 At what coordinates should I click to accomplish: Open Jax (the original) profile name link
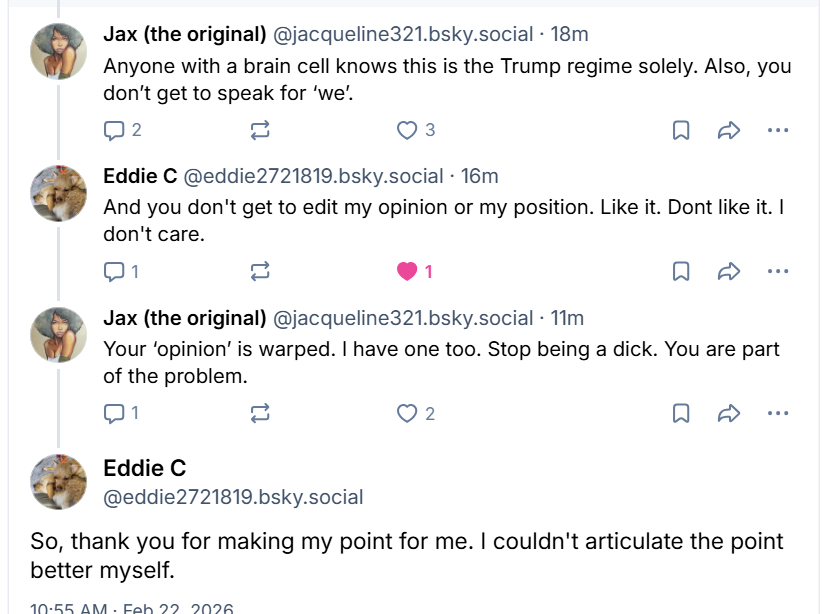pos(185,34)
